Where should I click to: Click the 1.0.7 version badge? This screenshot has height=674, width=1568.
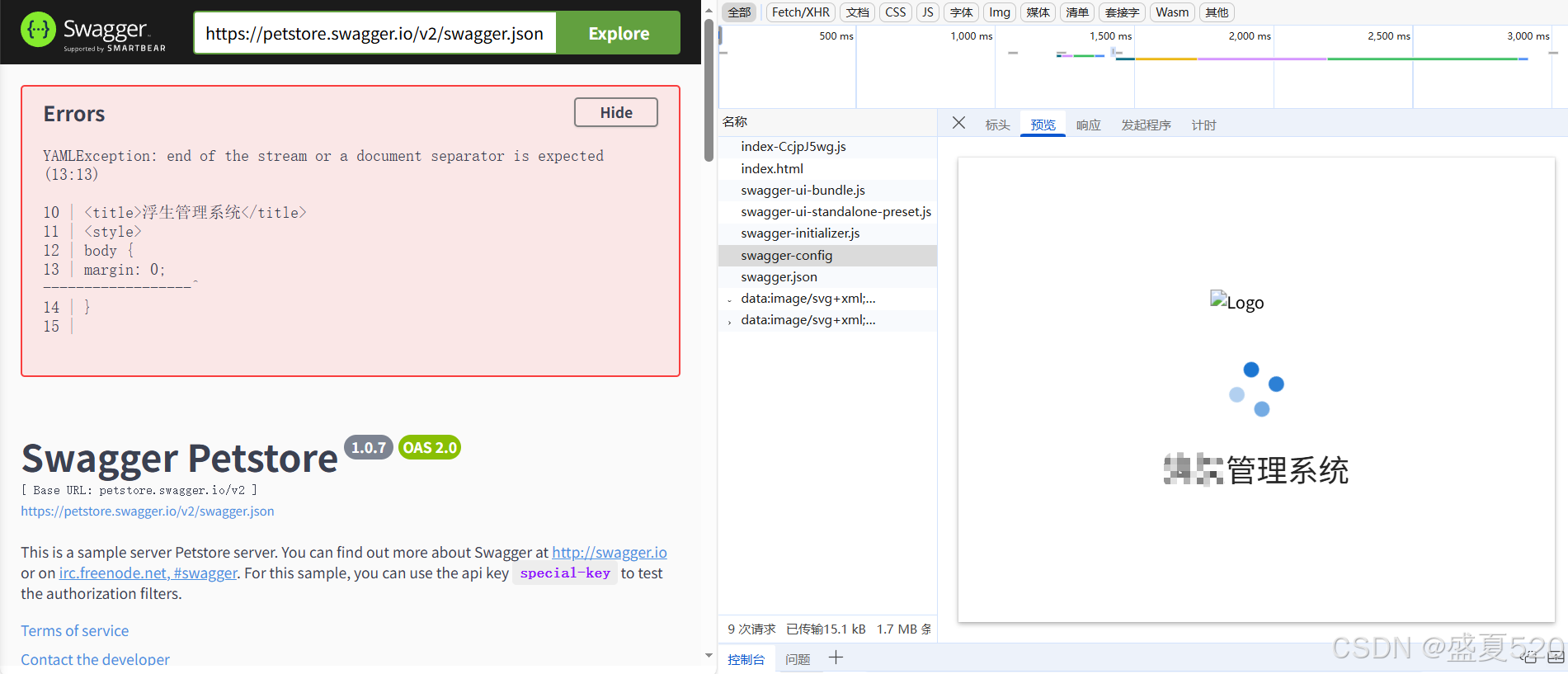[x=369, y=447]
